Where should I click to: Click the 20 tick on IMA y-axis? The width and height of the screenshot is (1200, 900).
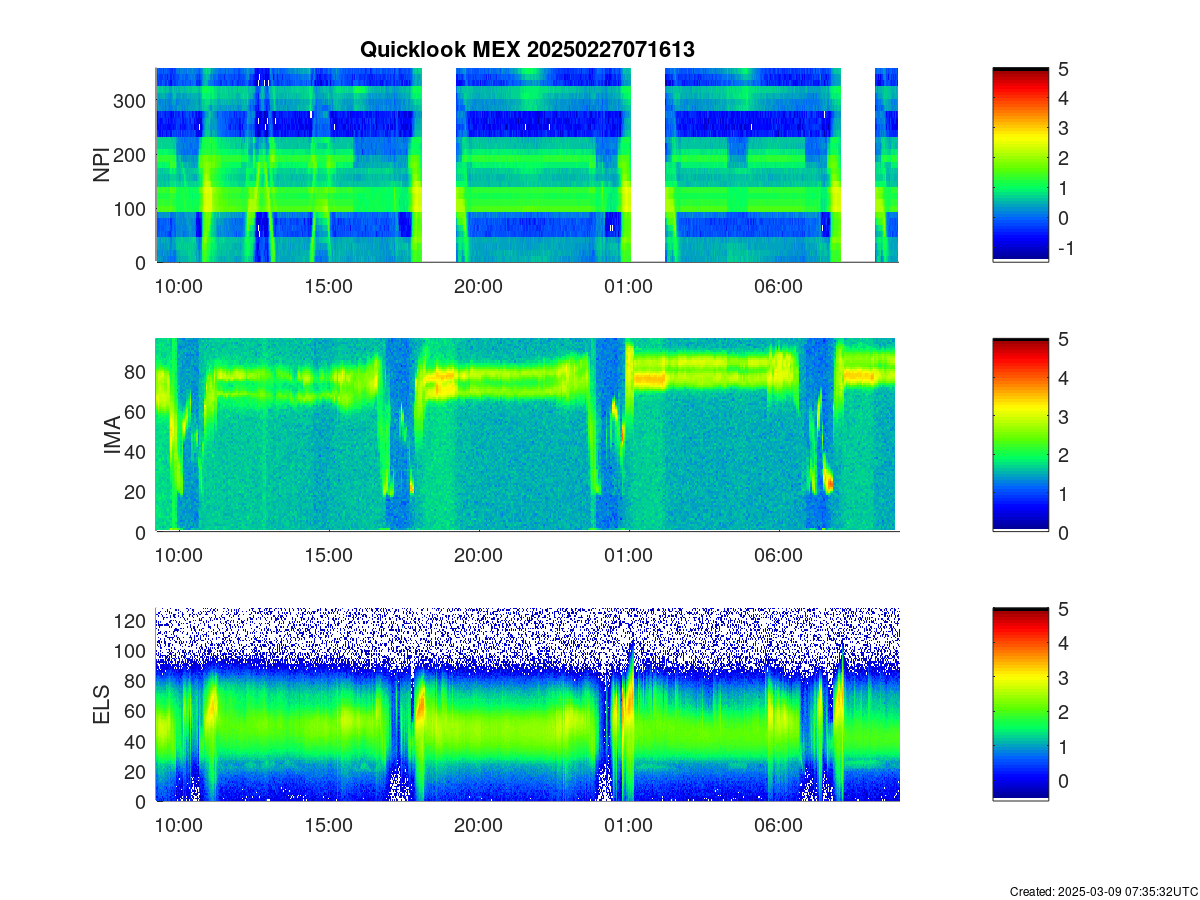pyautogui.click(x=137, y=491)
